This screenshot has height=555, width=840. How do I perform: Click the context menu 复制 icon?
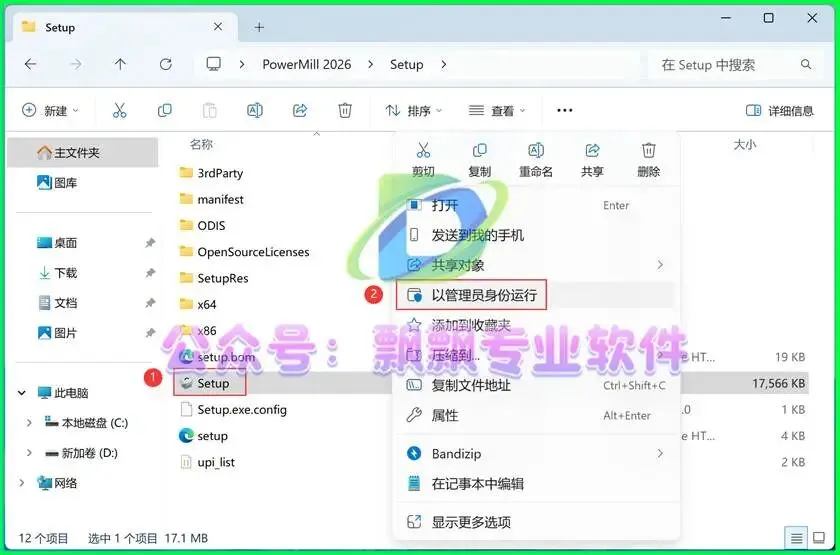tap(479, 151)
